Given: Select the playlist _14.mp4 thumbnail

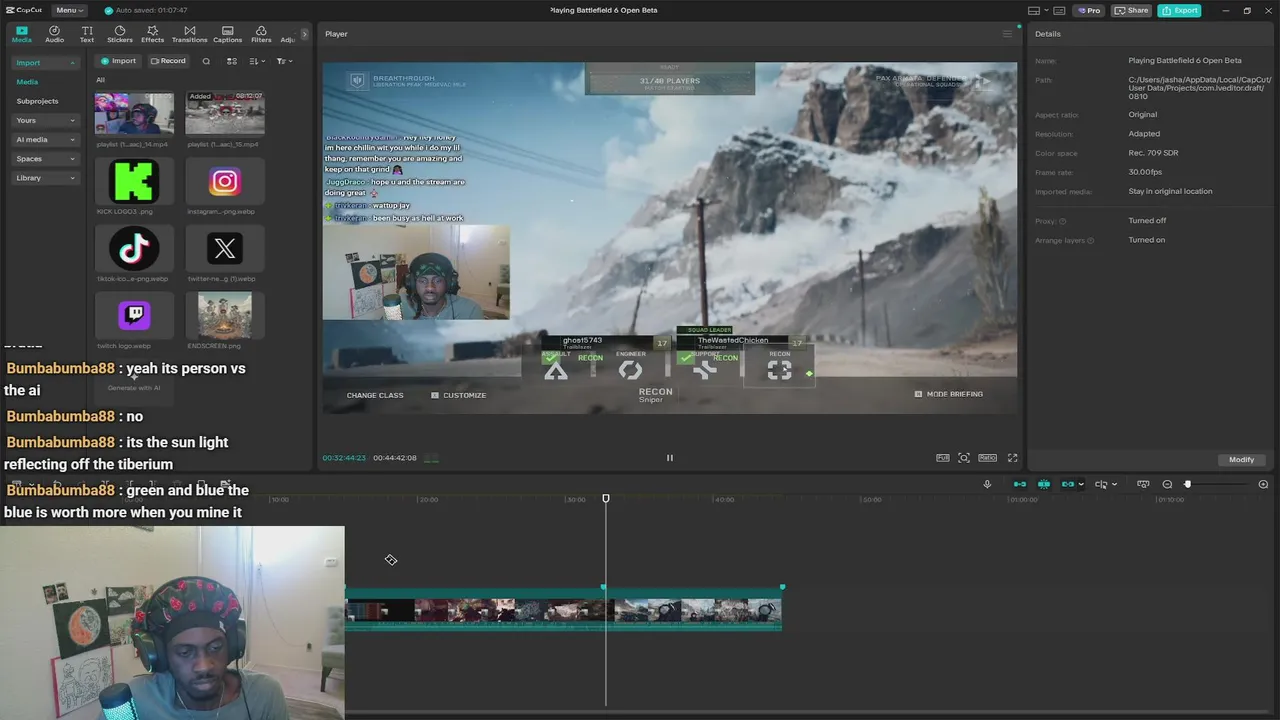Looking at the screenshot, I should pyautogui.click(x=134, y=113).
